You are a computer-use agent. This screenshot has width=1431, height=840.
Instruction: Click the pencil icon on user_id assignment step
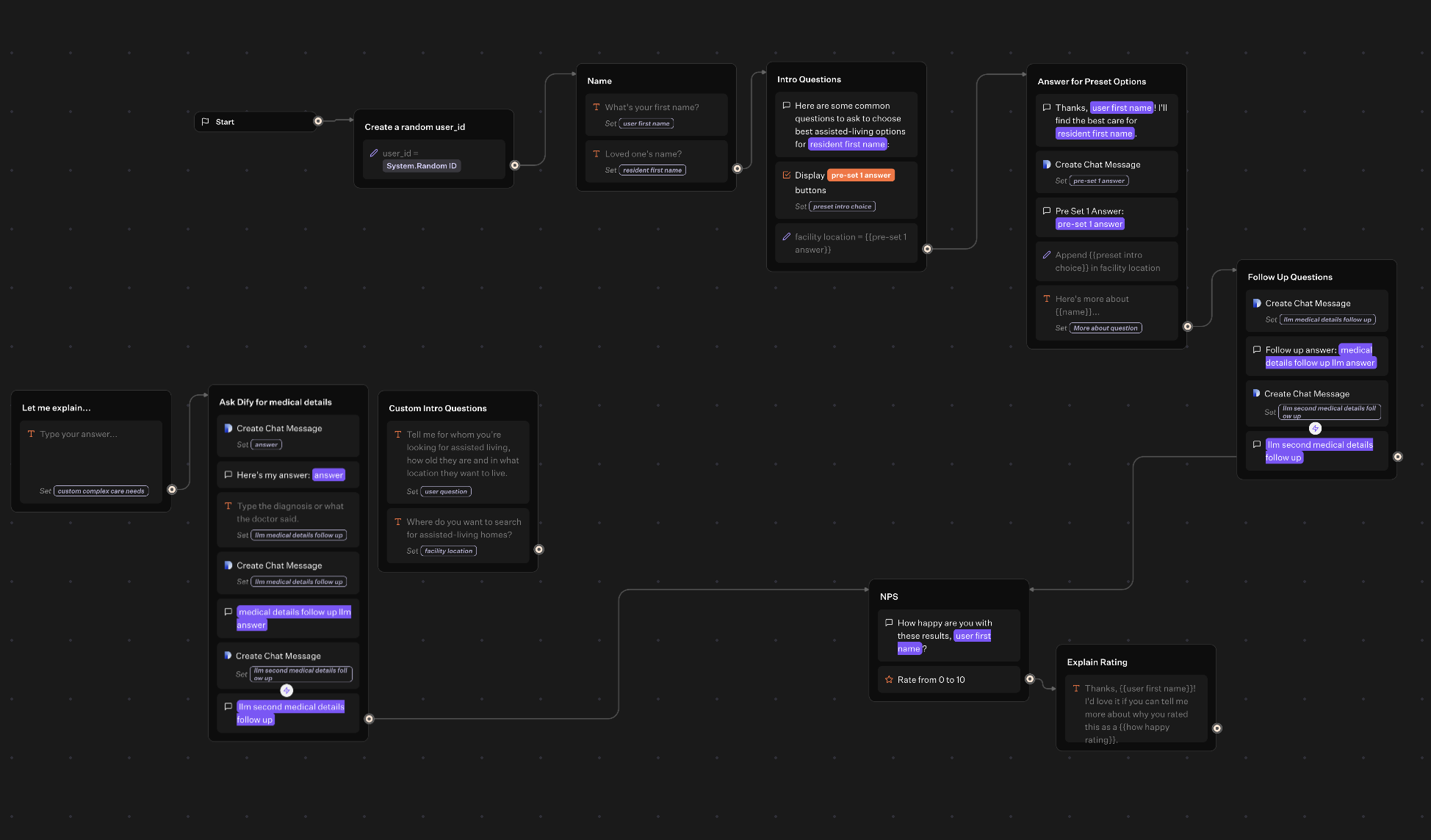click(374, 153)
